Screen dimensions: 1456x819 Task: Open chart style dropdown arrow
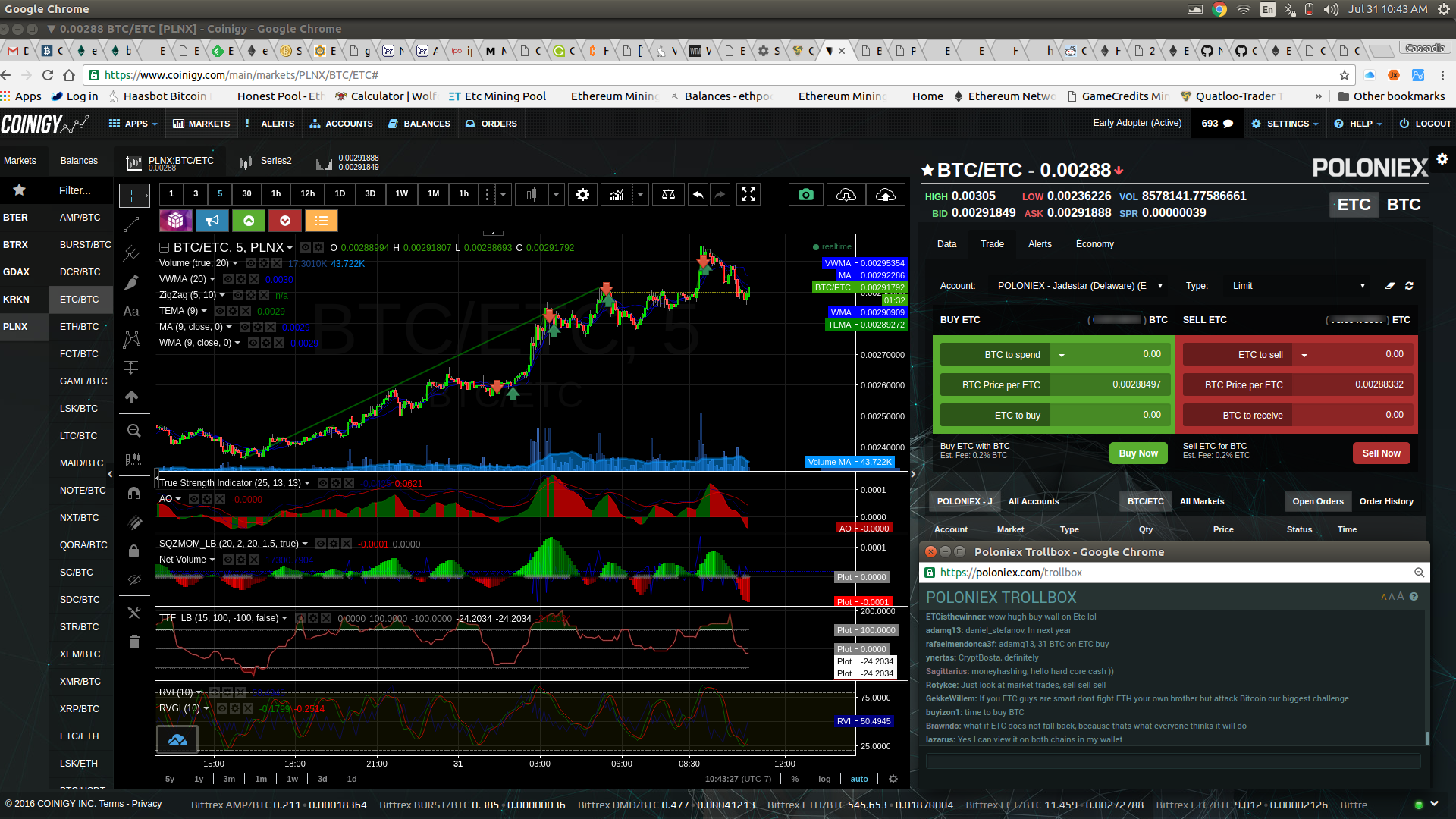556,195
